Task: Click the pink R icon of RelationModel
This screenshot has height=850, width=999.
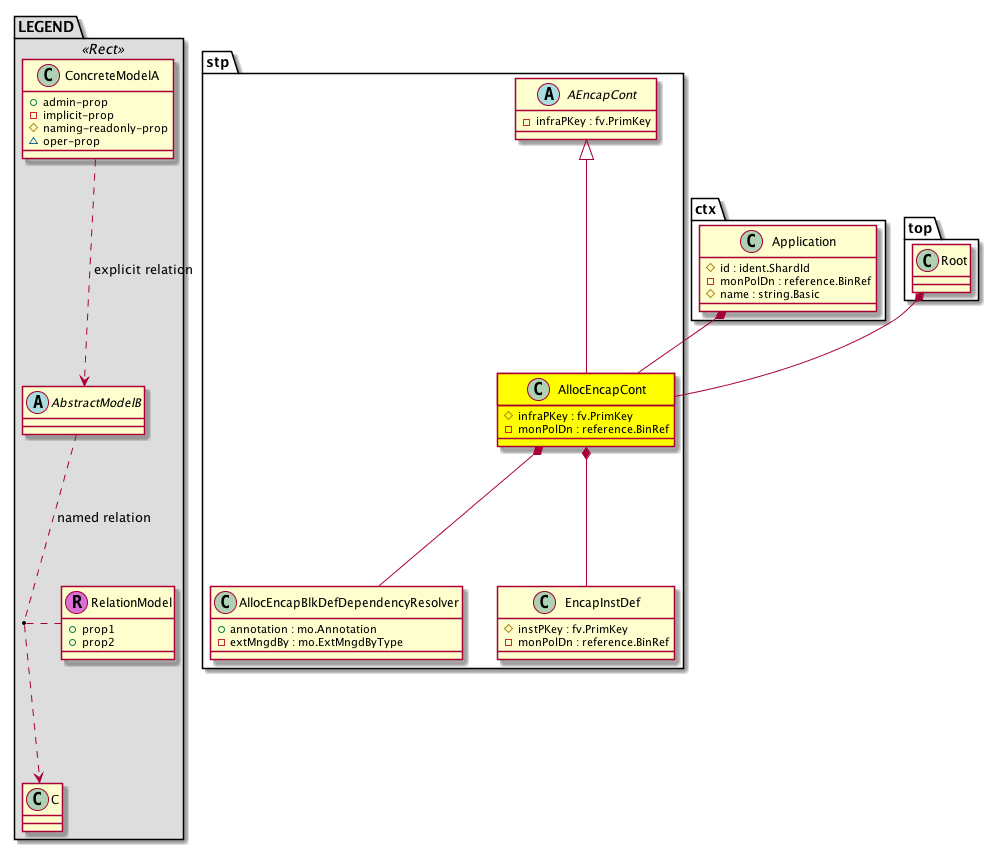Action: pyautogui.click(x=76, y=602)
